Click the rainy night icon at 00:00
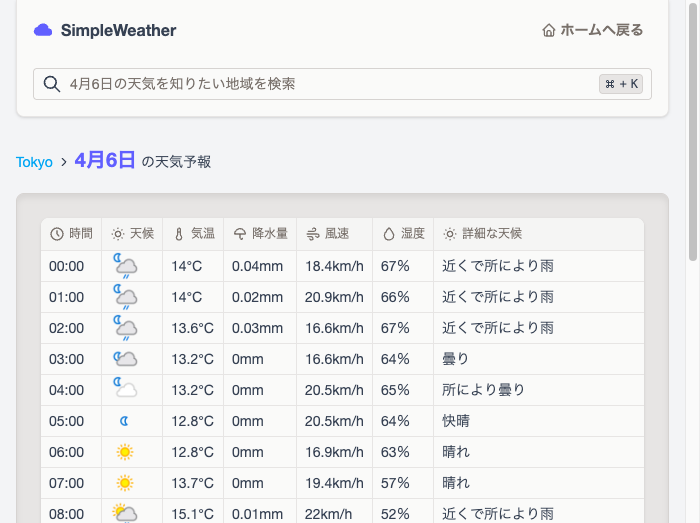The image size is (700, 523). point(125,266)
